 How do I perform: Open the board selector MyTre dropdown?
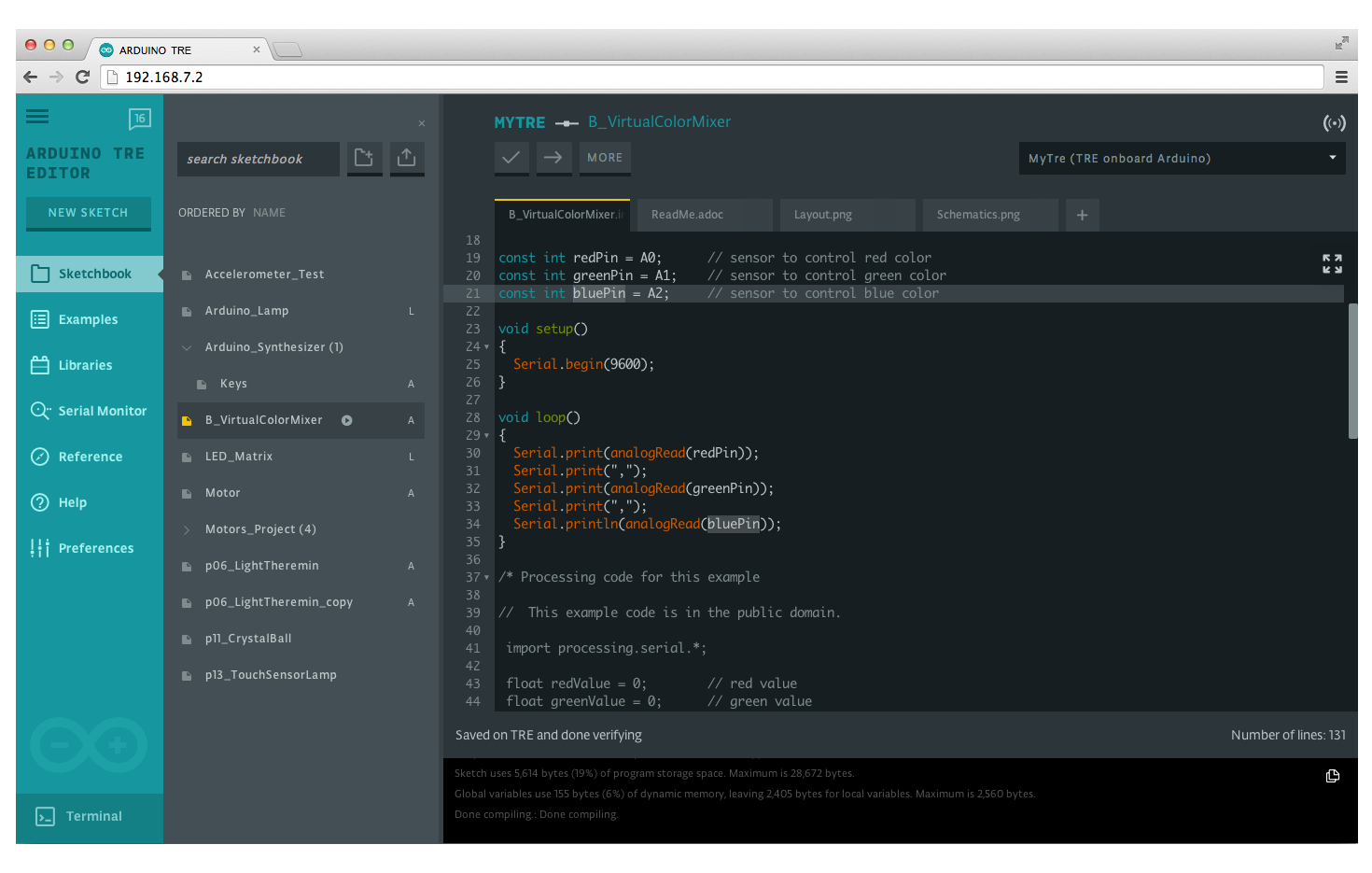click(1183, 158)
